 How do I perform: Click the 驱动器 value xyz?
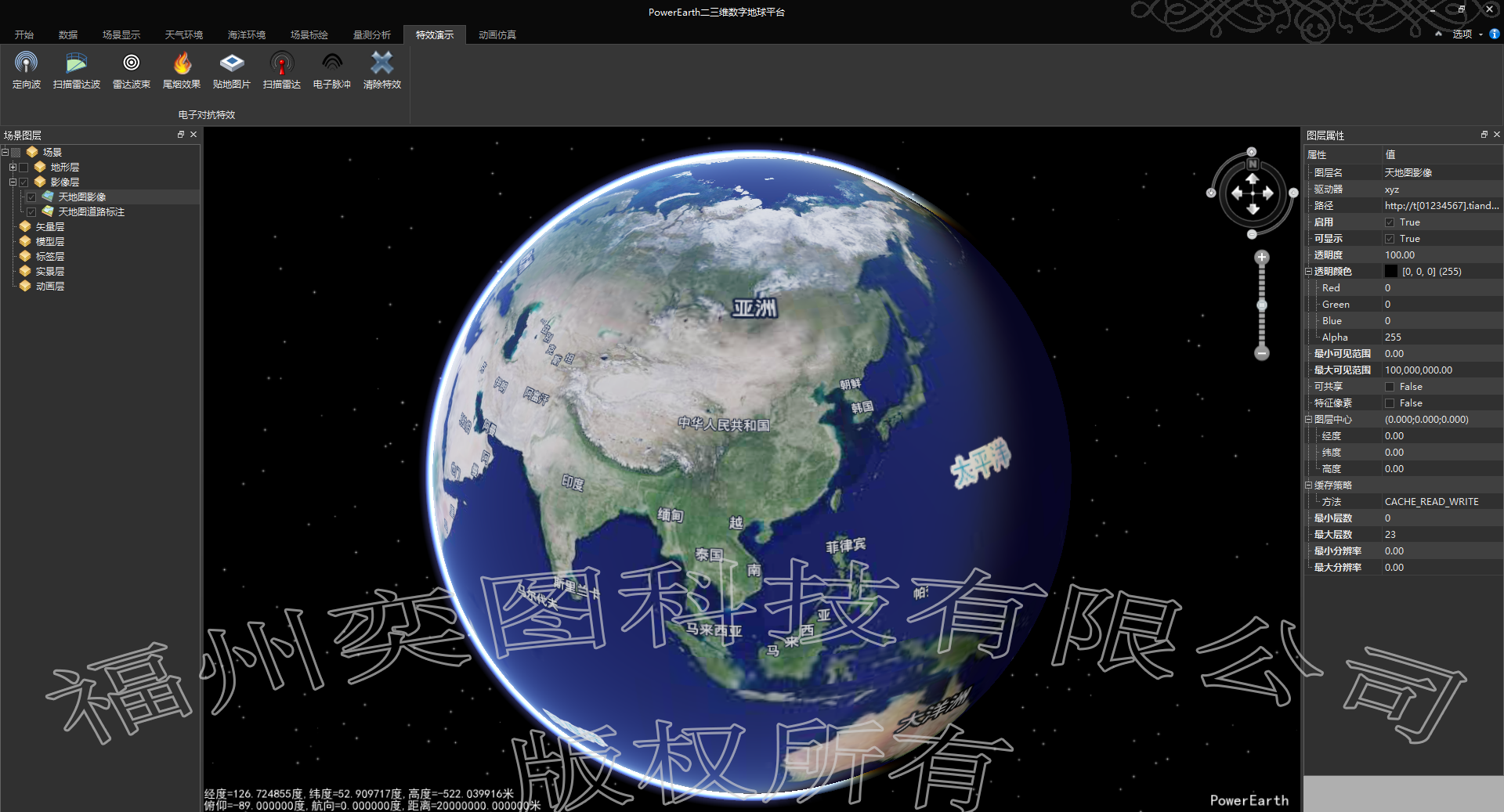[1442, 189]
